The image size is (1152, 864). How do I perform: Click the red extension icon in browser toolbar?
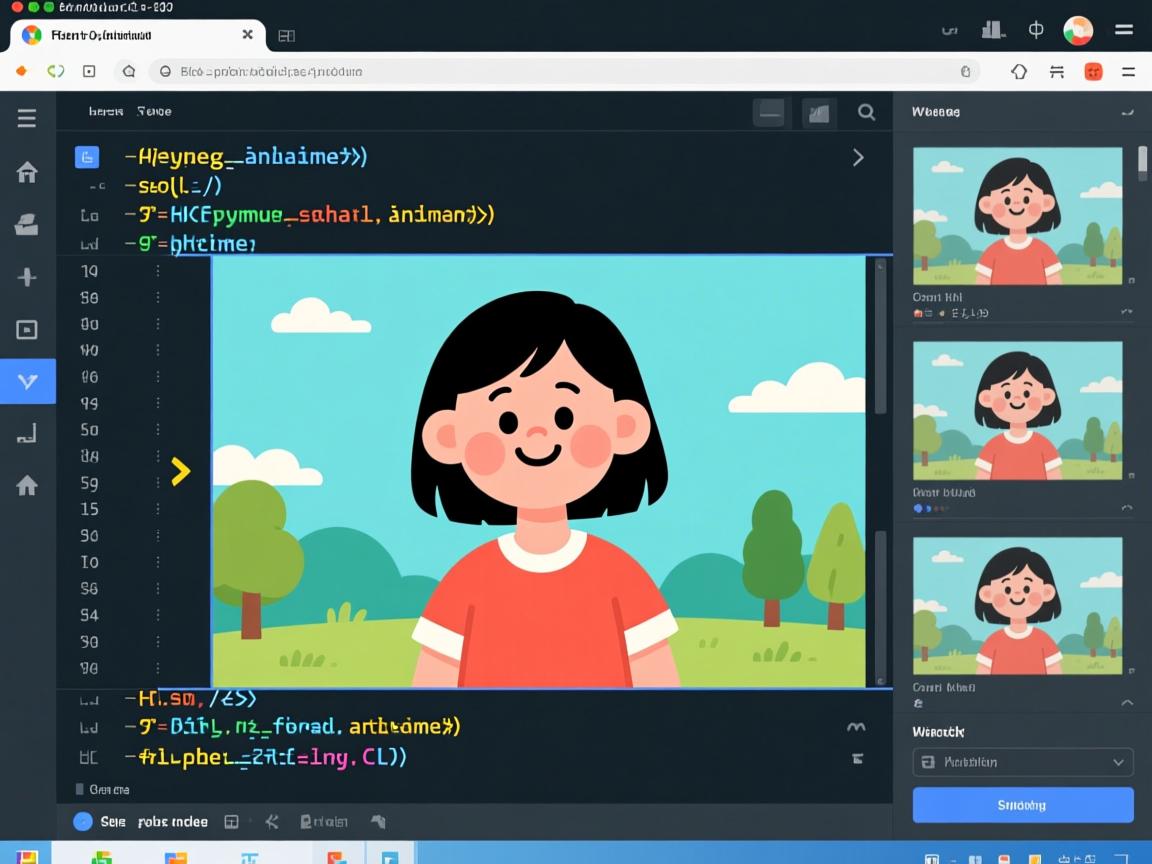[x=1093, y=71]
